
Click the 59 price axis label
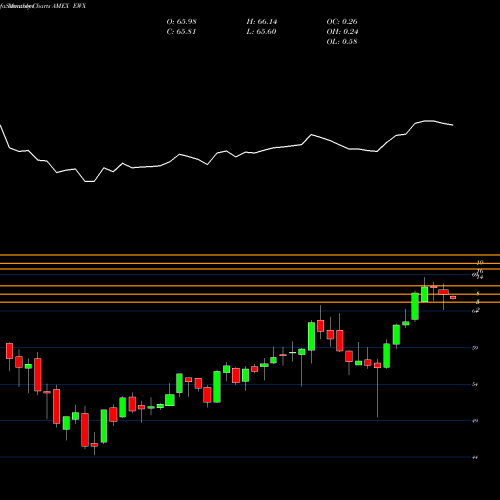pyautogui.click(x=475, y=348)
